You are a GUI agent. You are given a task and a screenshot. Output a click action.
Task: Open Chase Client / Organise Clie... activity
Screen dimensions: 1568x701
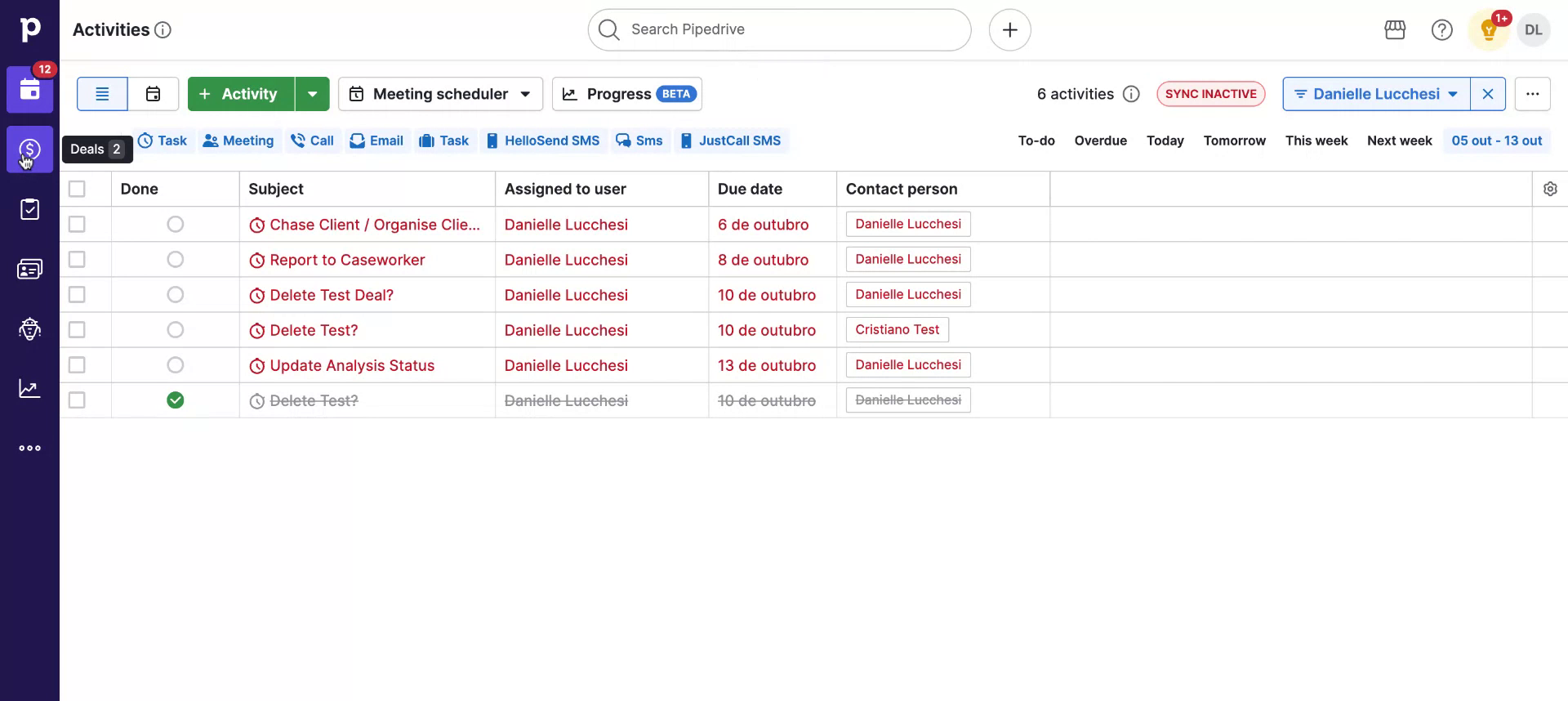click(x=375, y=225)
